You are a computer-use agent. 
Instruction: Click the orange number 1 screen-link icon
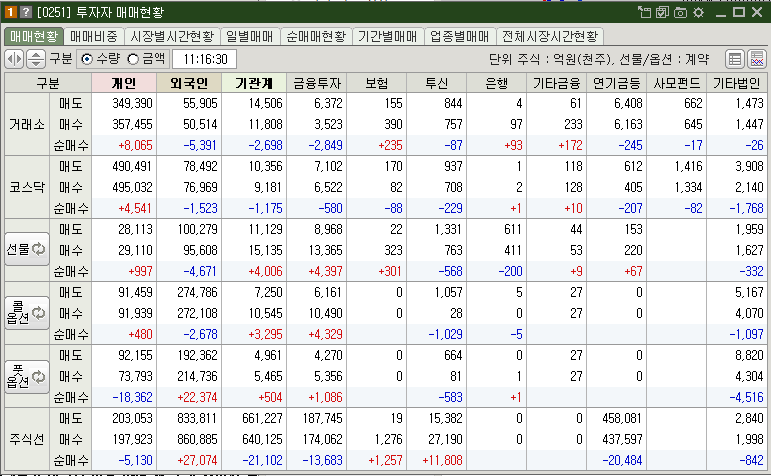pos(11,12)
